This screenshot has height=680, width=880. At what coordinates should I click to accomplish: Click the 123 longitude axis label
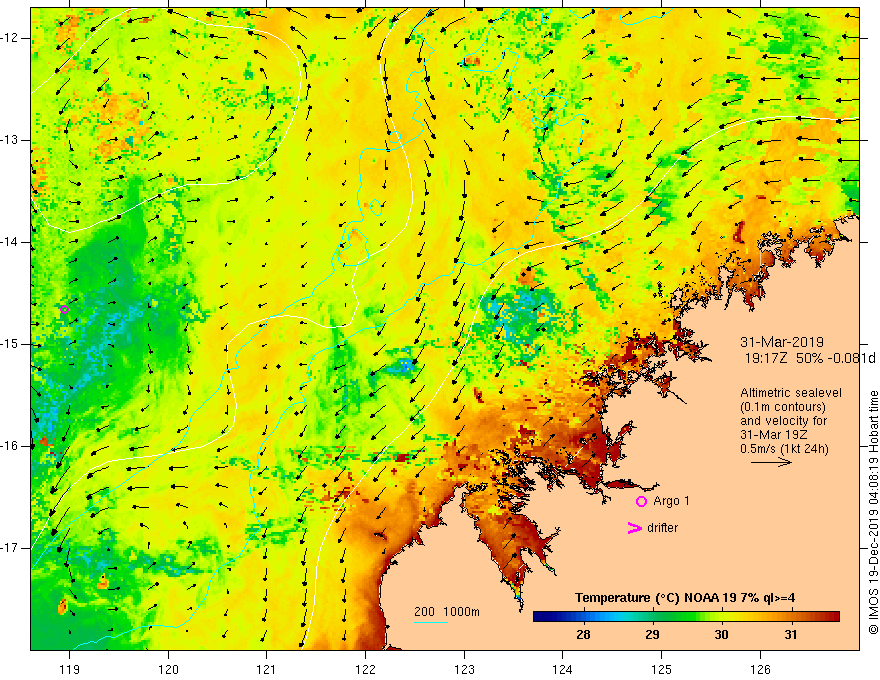pyautogui.click(x=464, y=669)
